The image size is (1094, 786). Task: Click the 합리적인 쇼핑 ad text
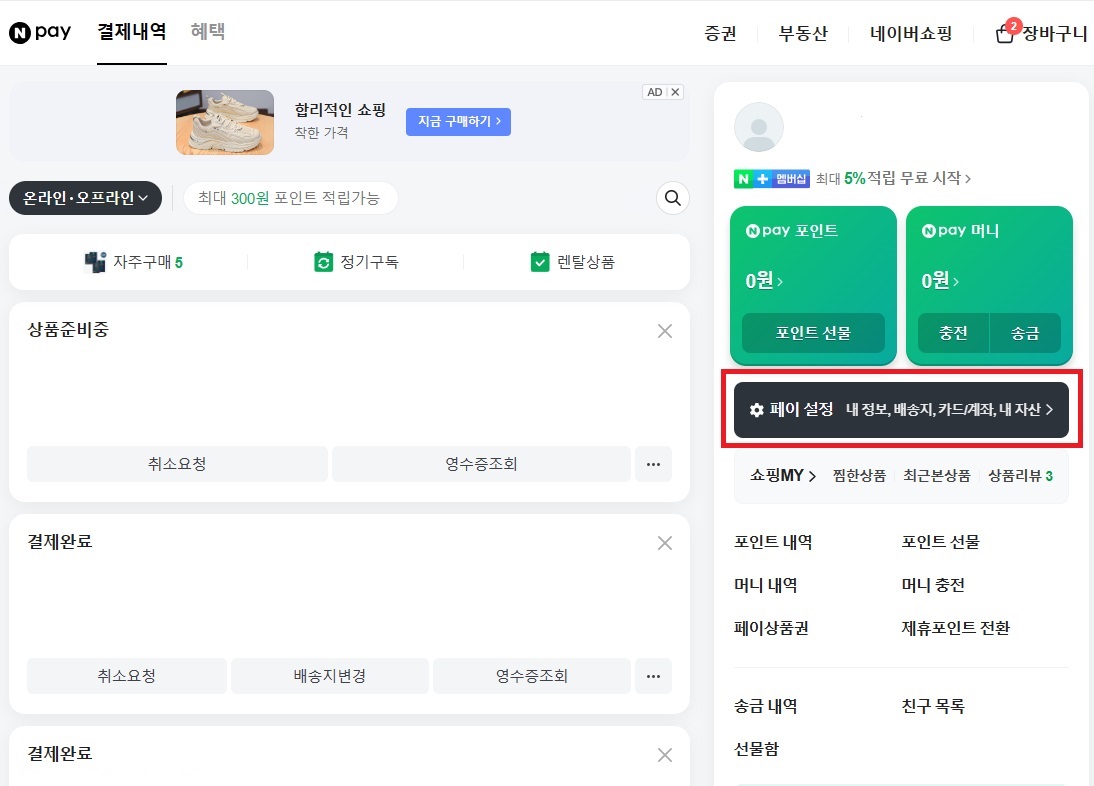(x=340, y=110)
